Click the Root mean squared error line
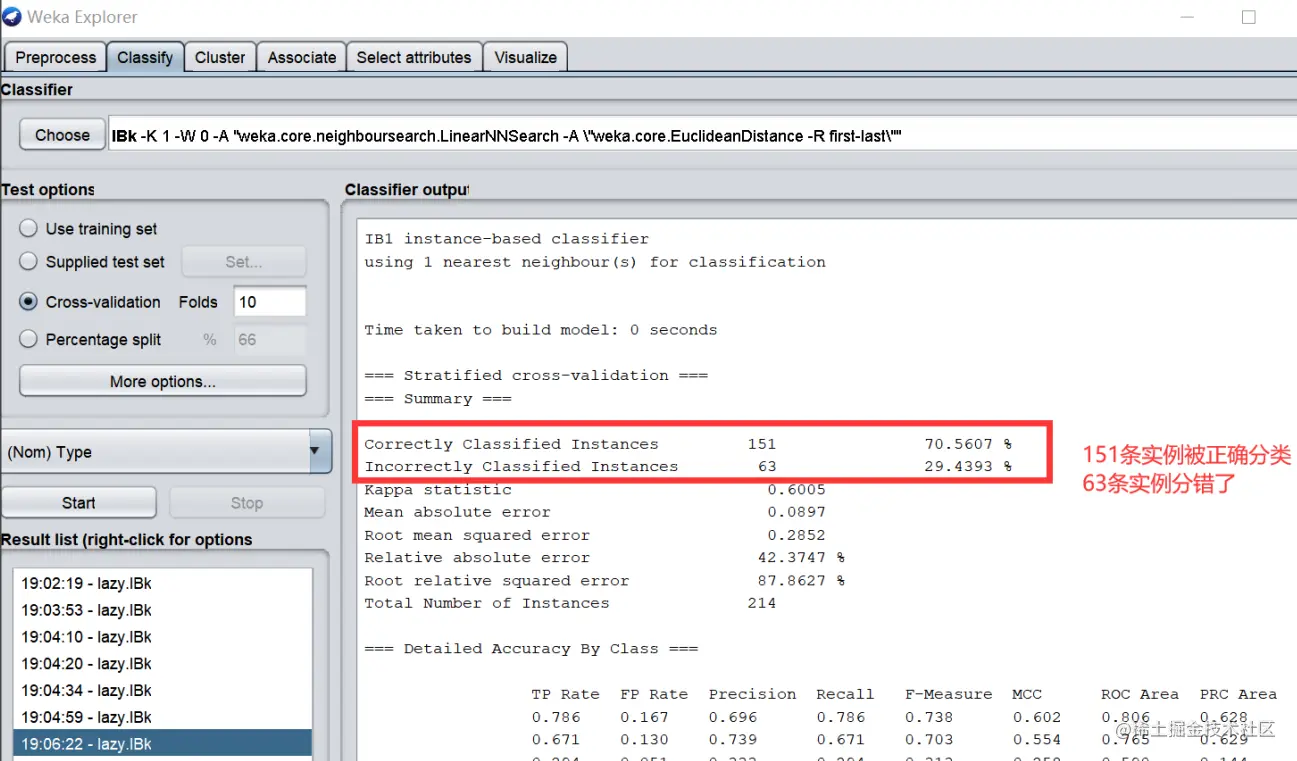The image size is (1297, 761). click(x=595, y=535)
